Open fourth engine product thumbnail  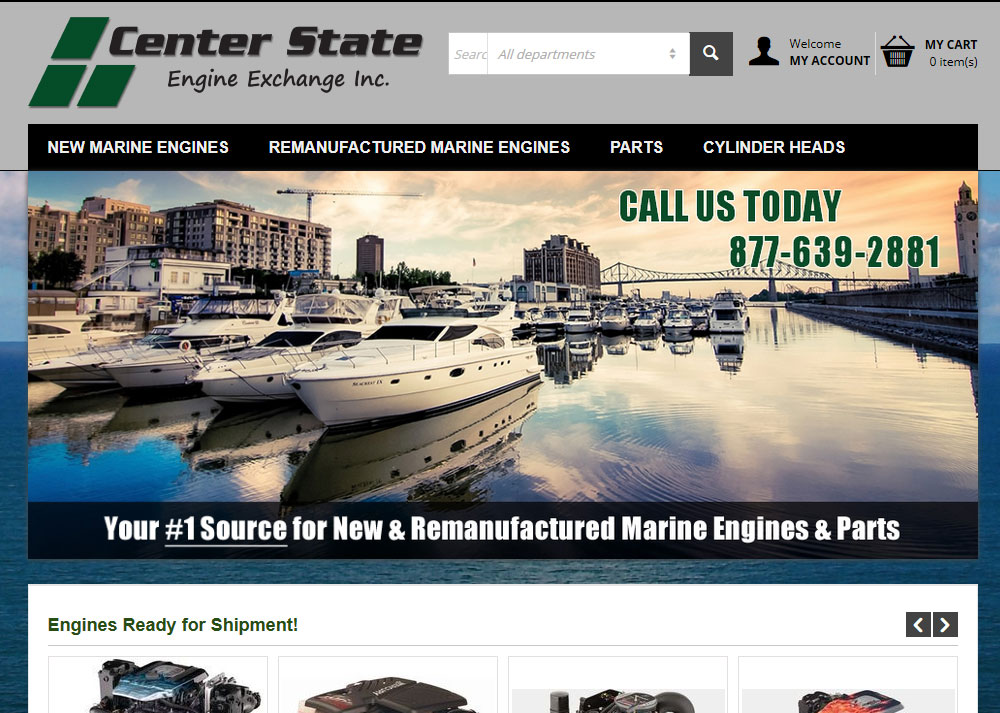tap(848, 685)
